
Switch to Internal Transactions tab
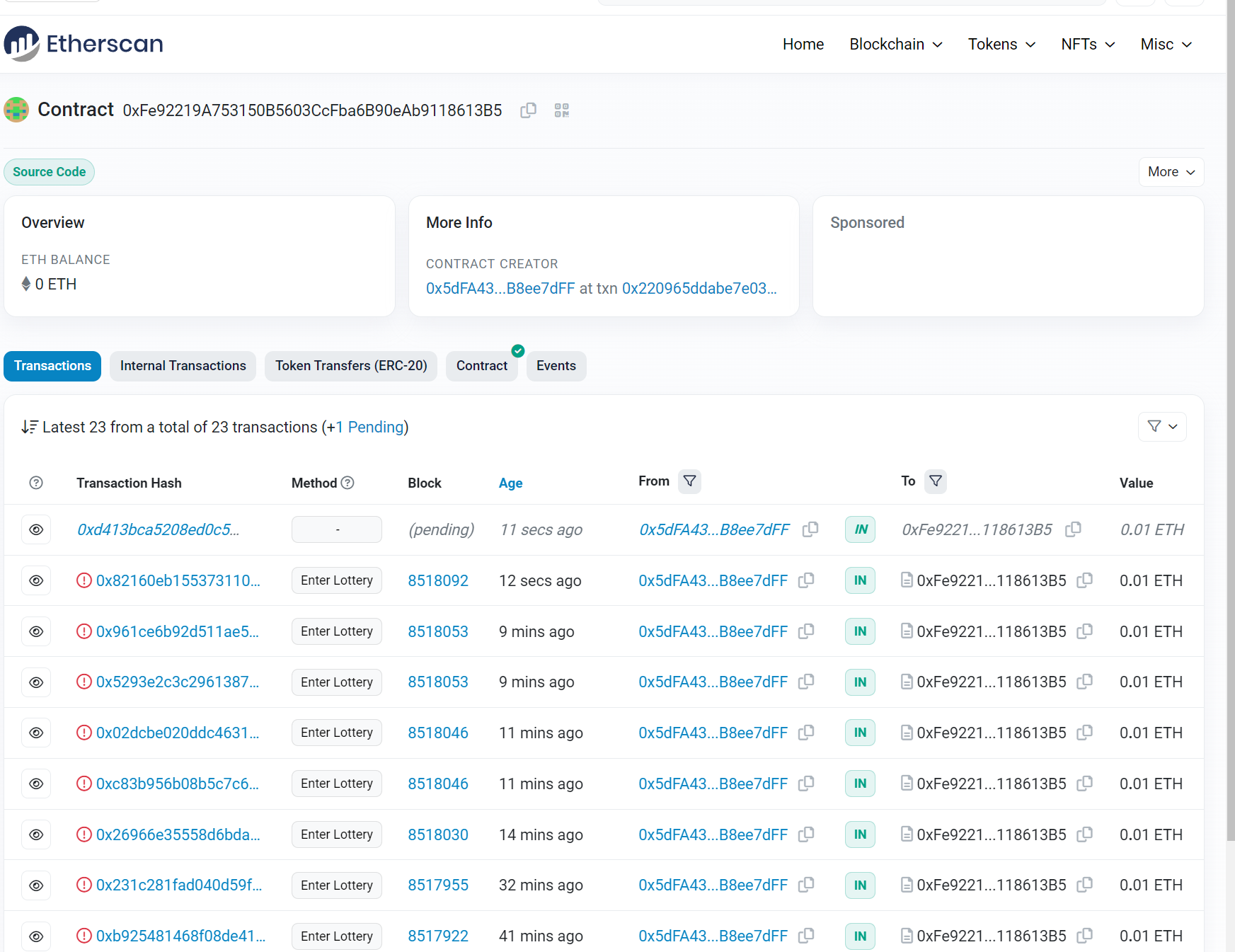[x=183, y=366]
